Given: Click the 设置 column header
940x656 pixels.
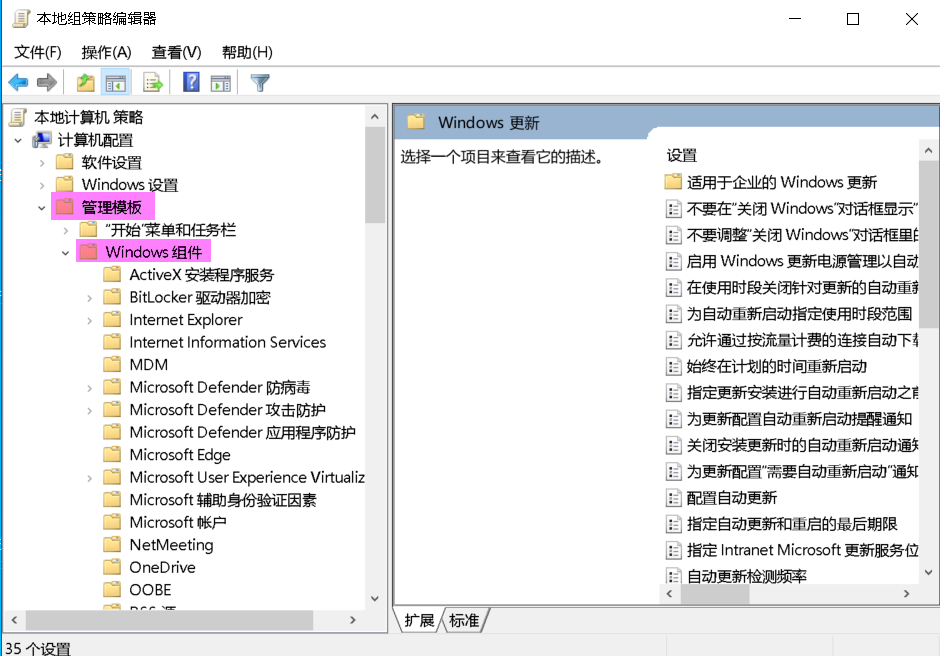Looking at the screenshot, I should [x=682, y=155].
